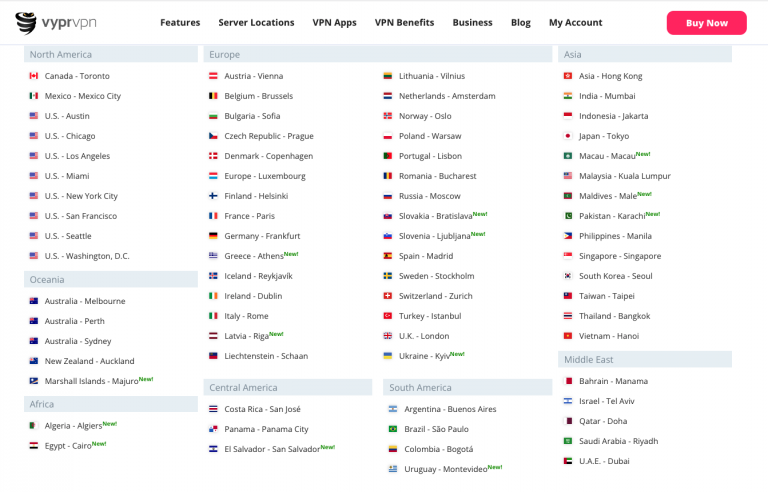Open the My Account navigation link
768x492 pixels.
(576, 23)
